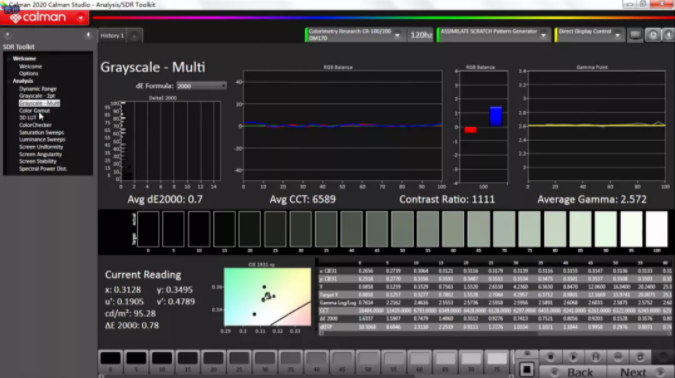Collapse the sidebar using left arrow
Image resolution: width=675 pixels, height=378 pixels.
[88, 35]
